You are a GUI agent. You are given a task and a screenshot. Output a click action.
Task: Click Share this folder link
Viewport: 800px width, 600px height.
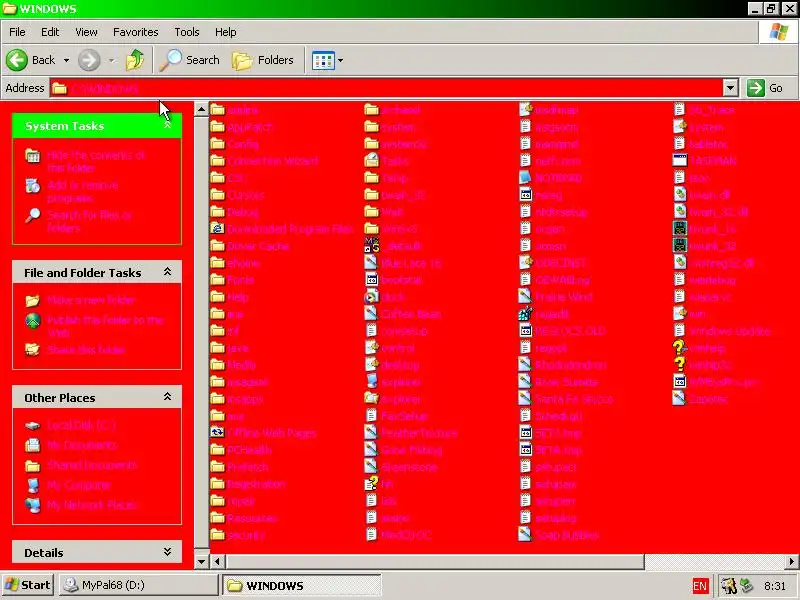(86, 350)
